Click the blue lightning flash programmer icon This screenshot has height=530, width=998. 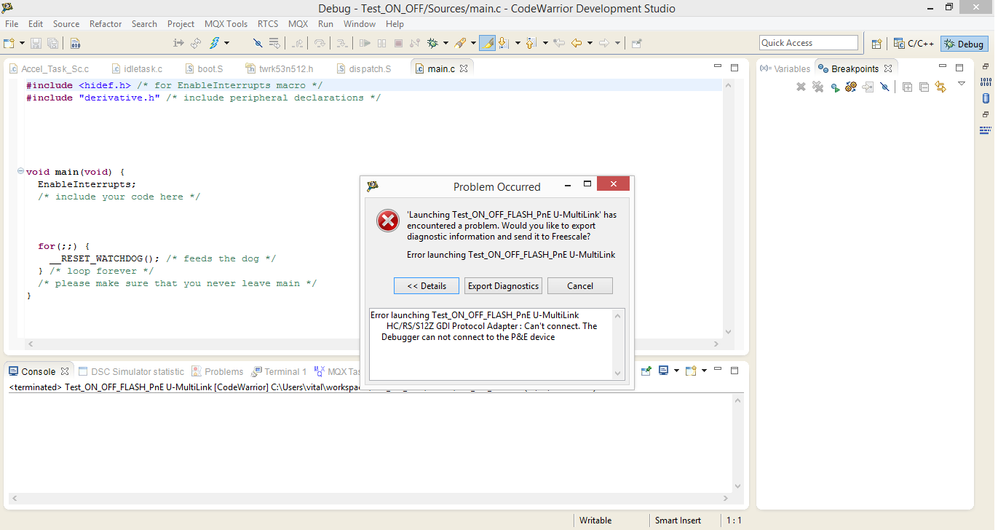(x=214, y=43)
